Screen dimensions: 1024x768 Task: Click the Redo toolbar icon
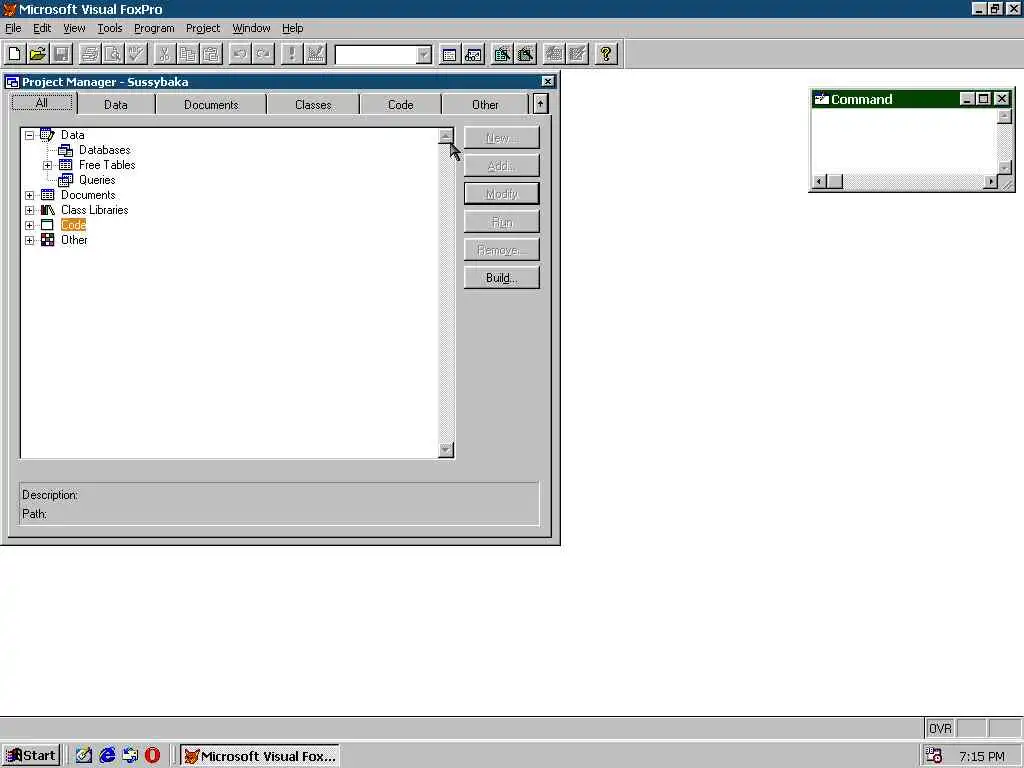point(263,54)
